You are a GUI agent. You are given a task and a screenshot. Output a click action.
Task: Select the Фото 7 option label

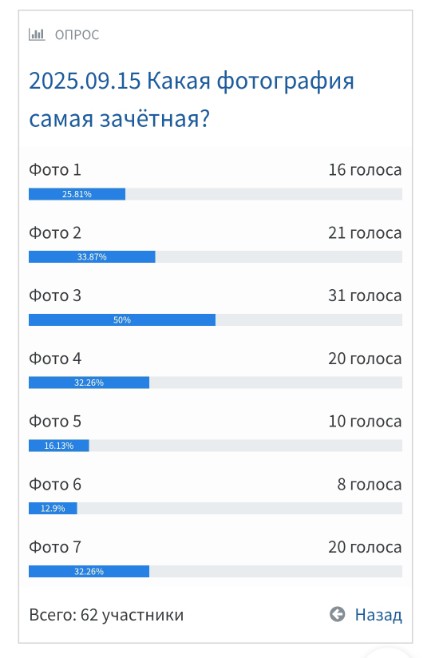coord(55,547)
